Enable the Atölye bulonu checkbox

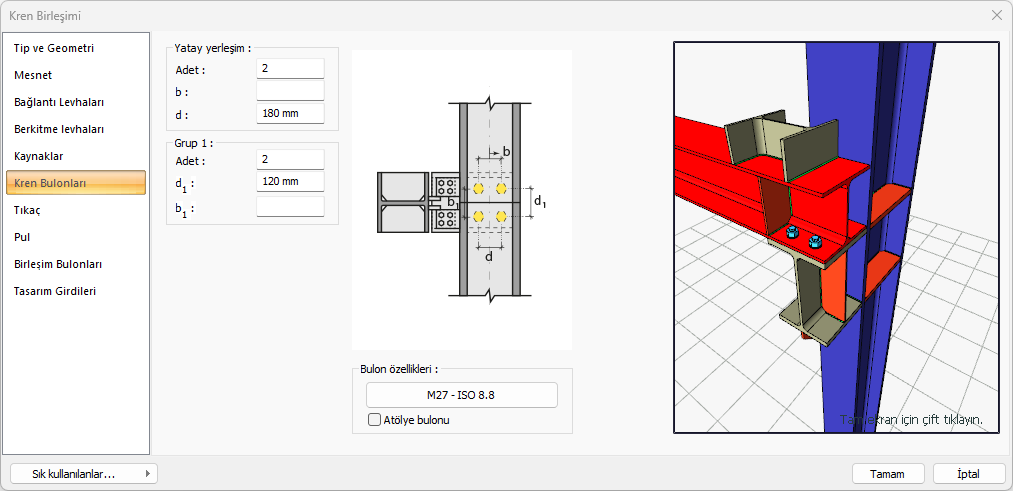pos(375,420)
